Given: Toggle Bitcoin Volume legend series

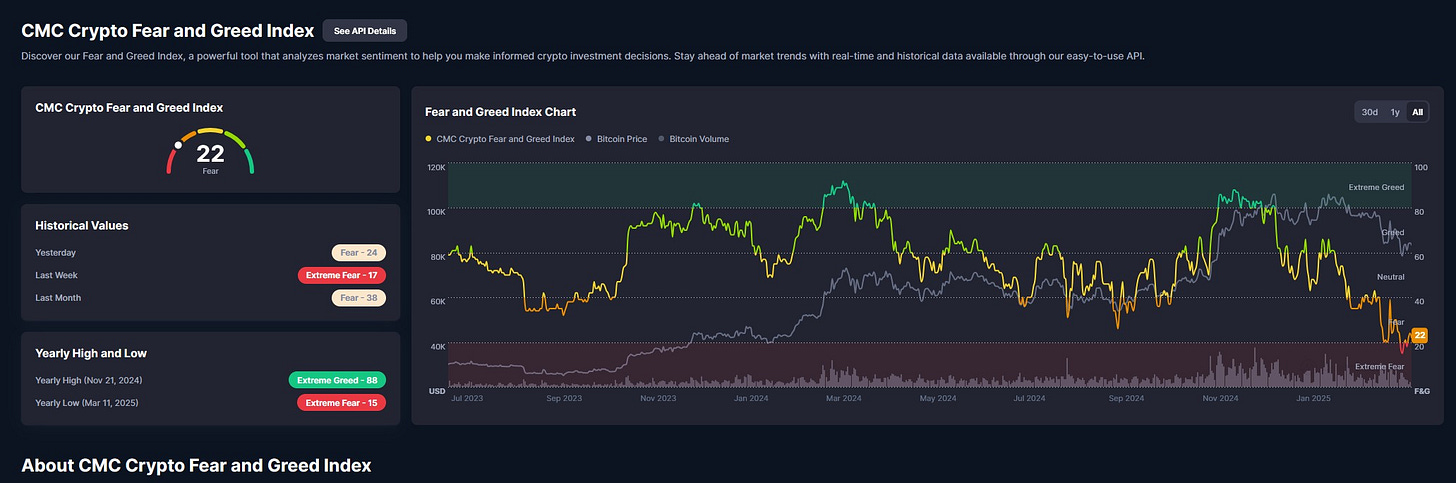Looking at the screenshot, I should pyautogui.click(x=694, y=139).
